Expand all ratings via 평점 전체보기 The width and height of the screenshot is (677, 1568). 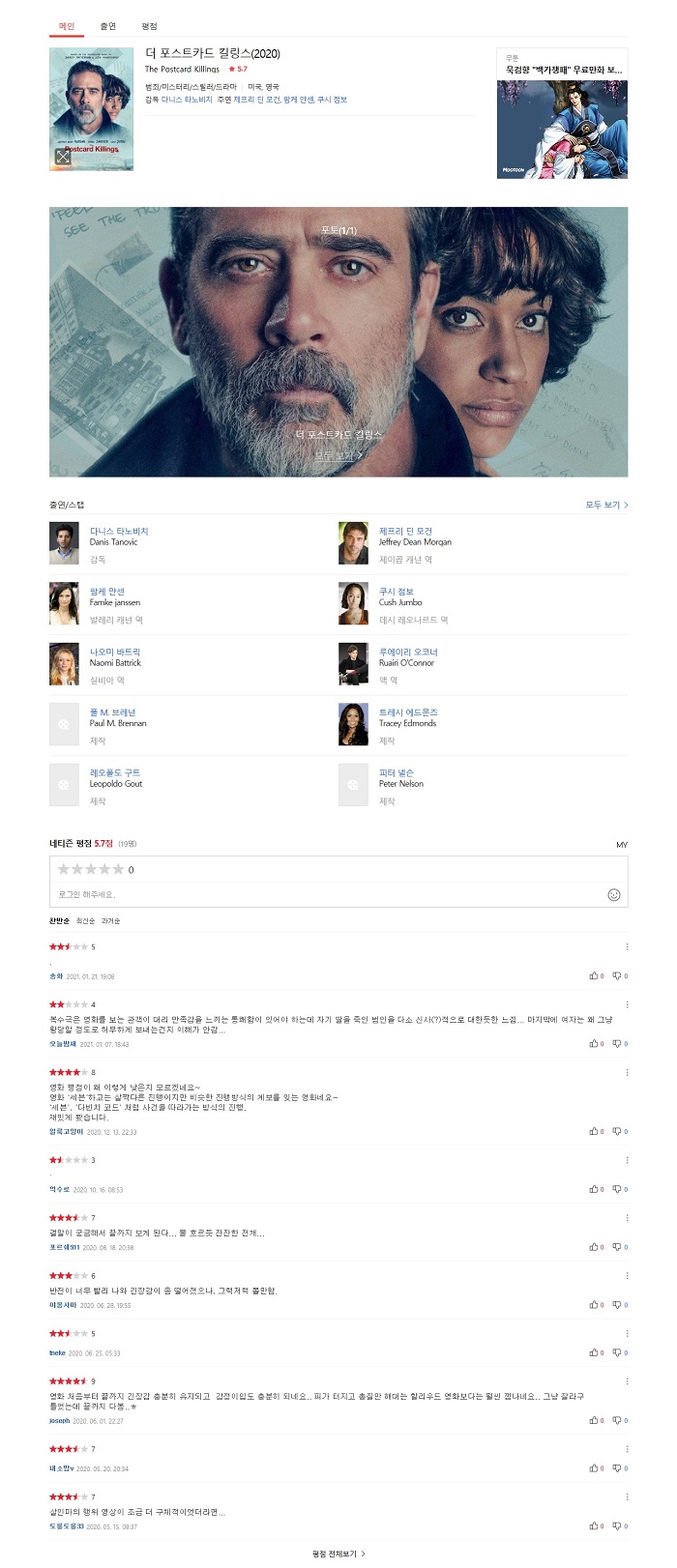coord(338,1554)
